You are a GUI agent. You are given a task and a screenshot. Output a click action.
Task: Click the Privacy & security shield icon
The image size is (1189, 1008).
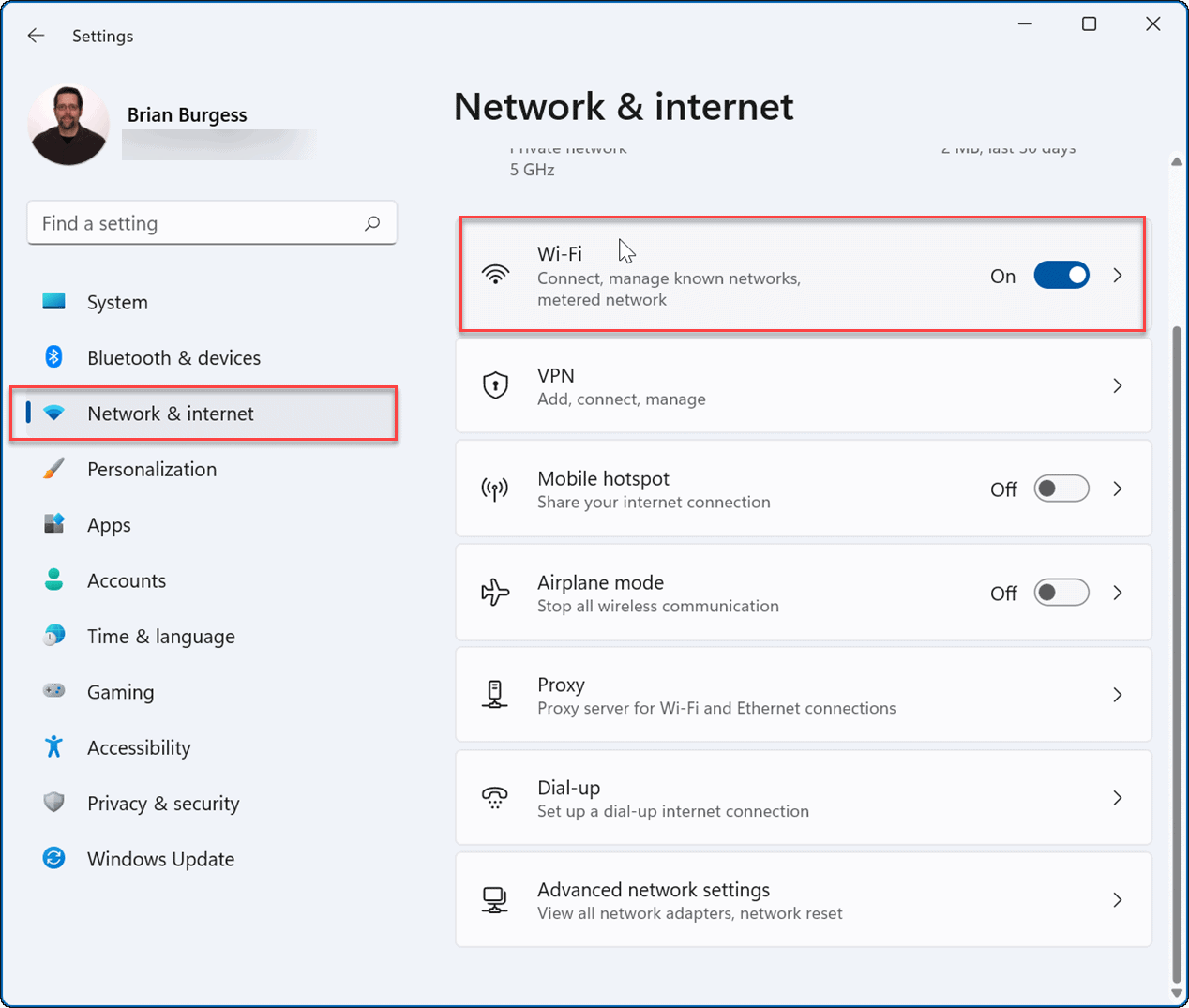(x=54, y=802)
